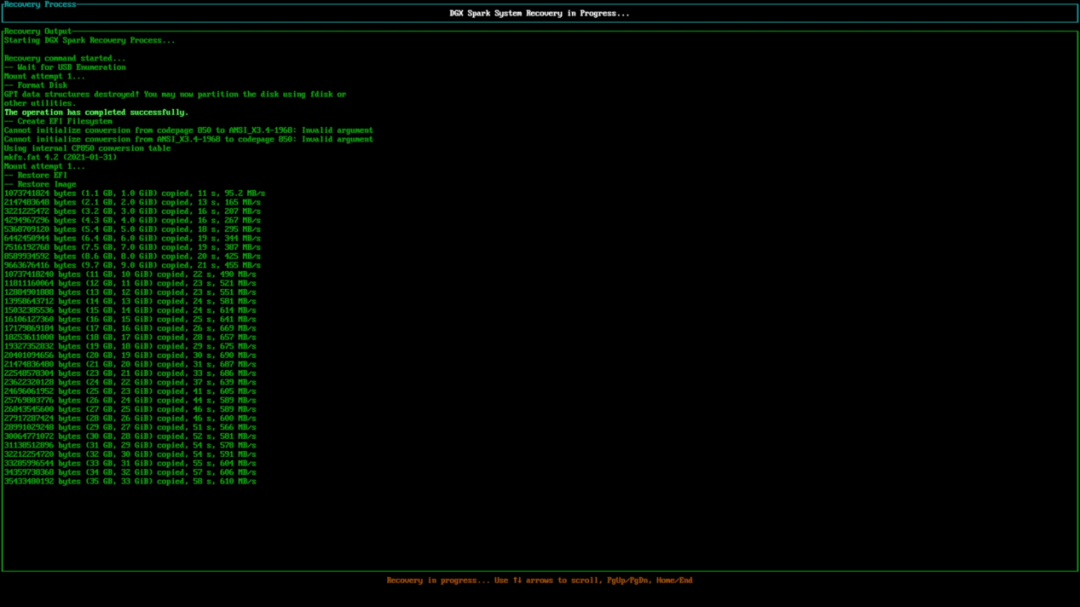1080x607 pixels.
Task: Select the "from codepage 850 to ANSI_X3.4-1968" error line
Action: [x=189, y=130]
